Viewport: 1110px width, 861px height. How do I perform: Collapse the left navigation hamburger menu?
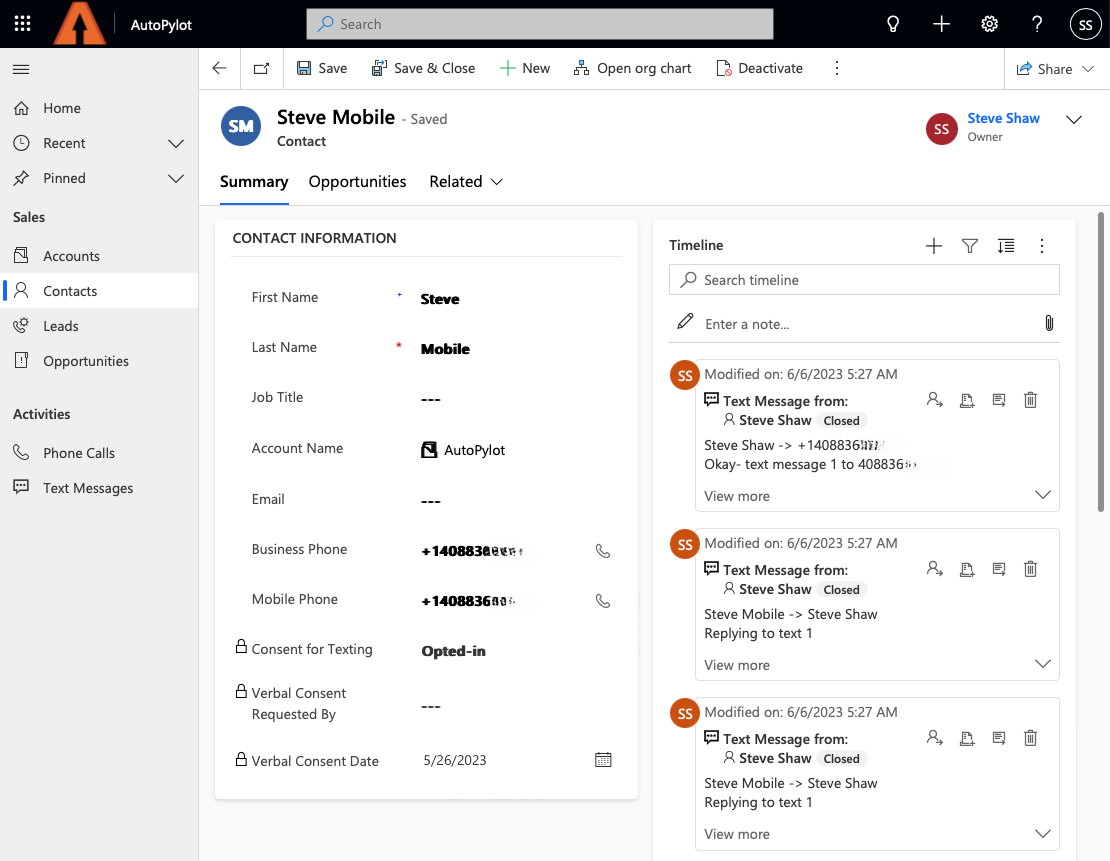(21, 69)
